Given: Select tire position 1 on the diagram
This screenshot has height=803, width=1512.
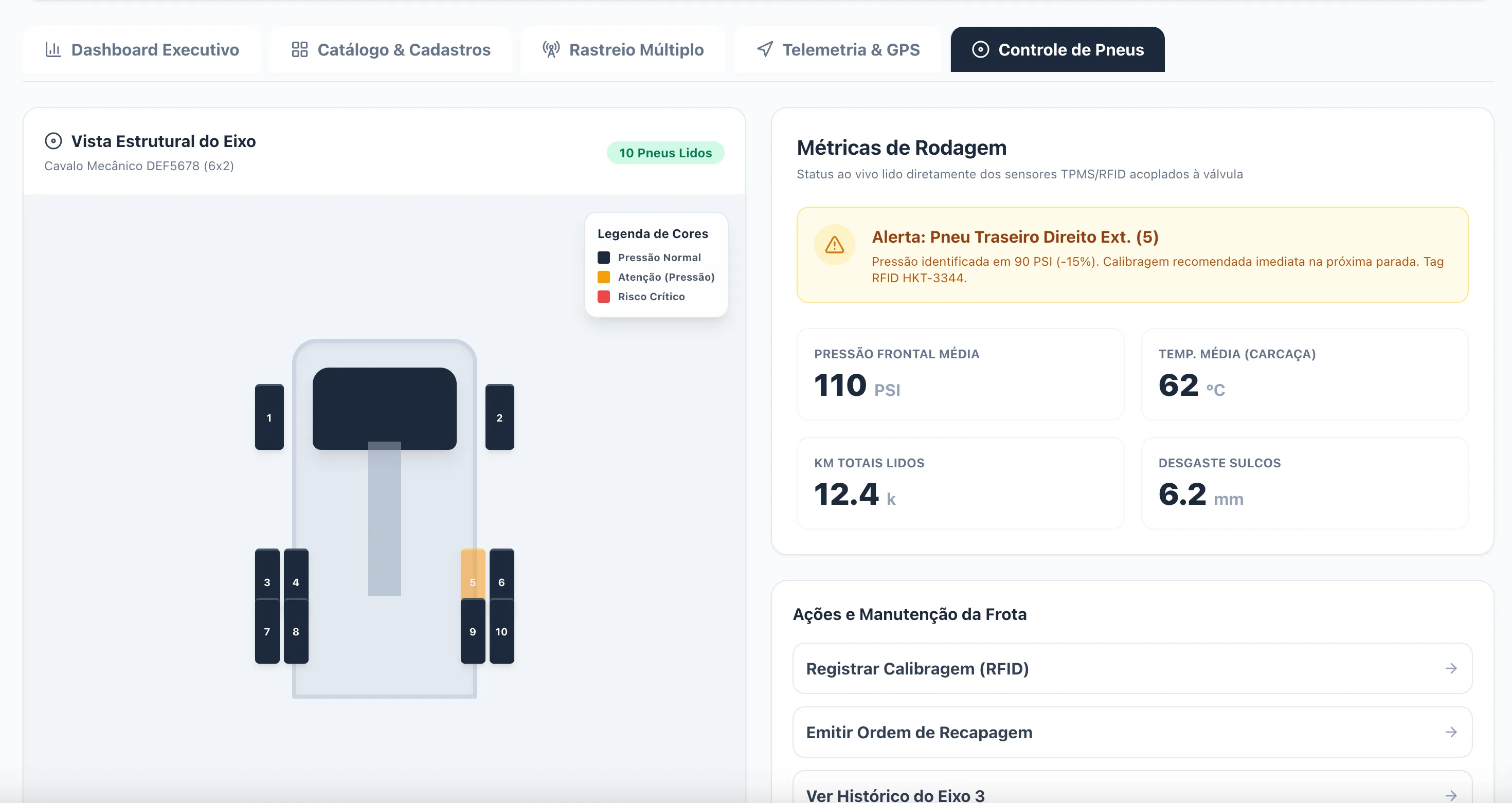Looking at the screenshot, I should tap(269, 417).
